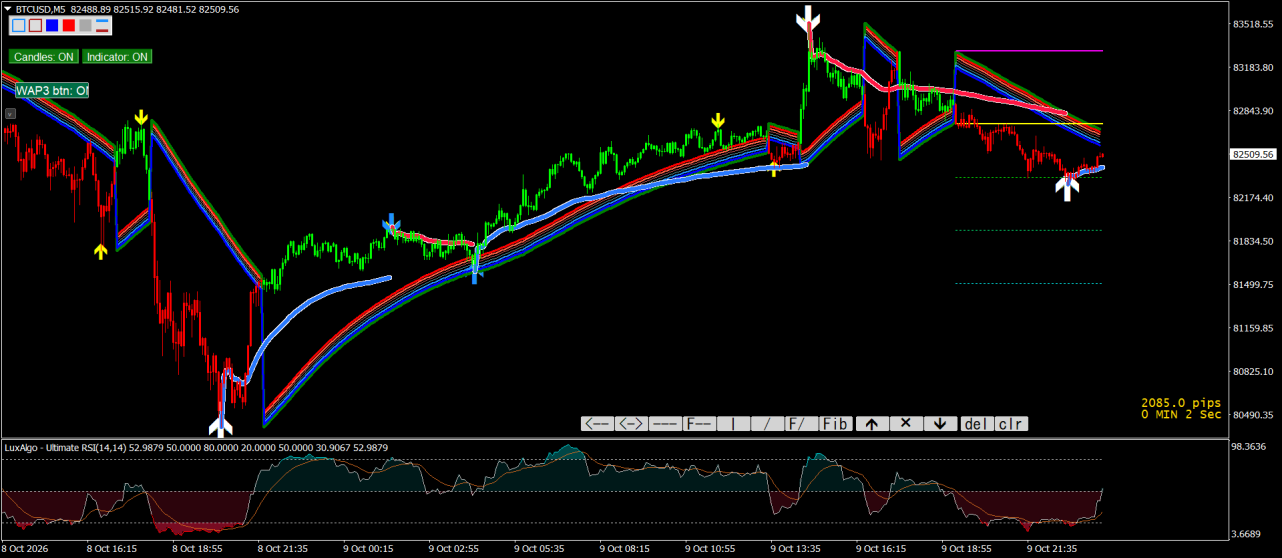Select the horizontal line '---' drawing tool

(665, 424)
